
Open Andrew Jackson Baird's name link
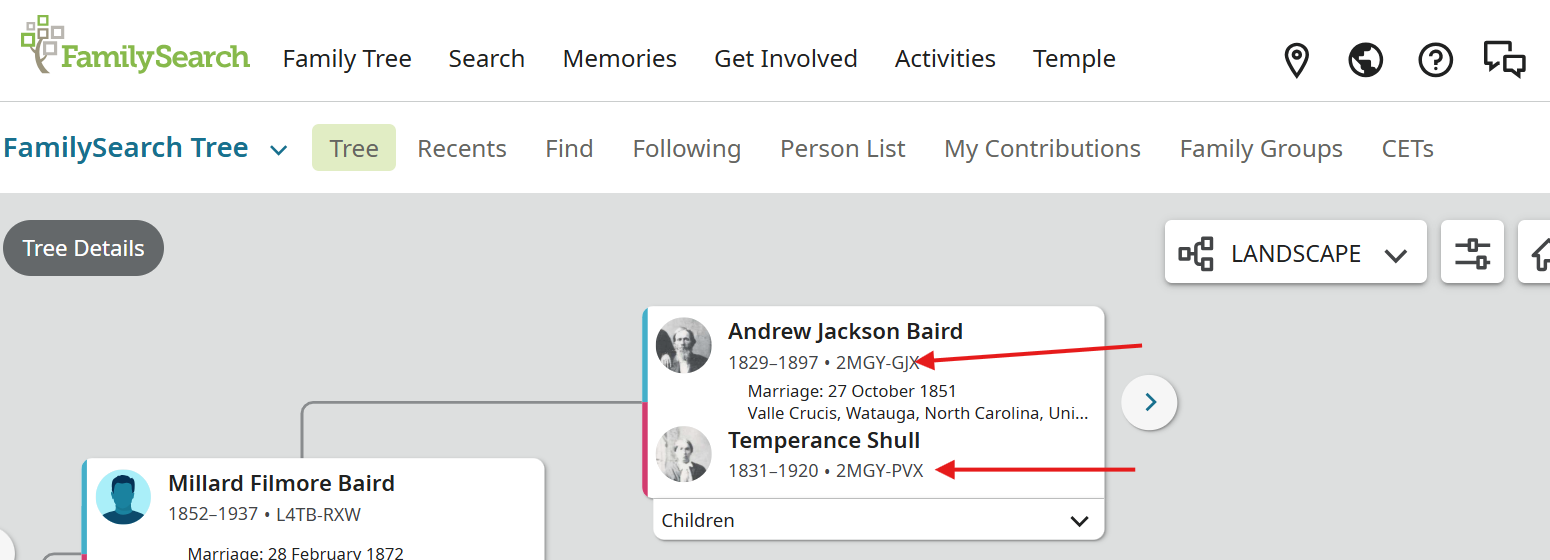[x=845, y=331]
